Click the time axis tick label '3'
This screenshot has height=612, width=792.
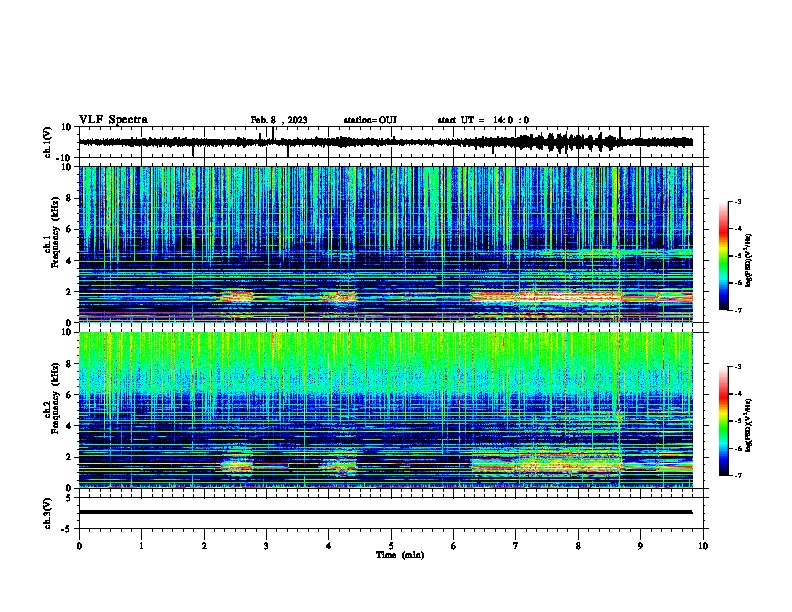[266, 546]
